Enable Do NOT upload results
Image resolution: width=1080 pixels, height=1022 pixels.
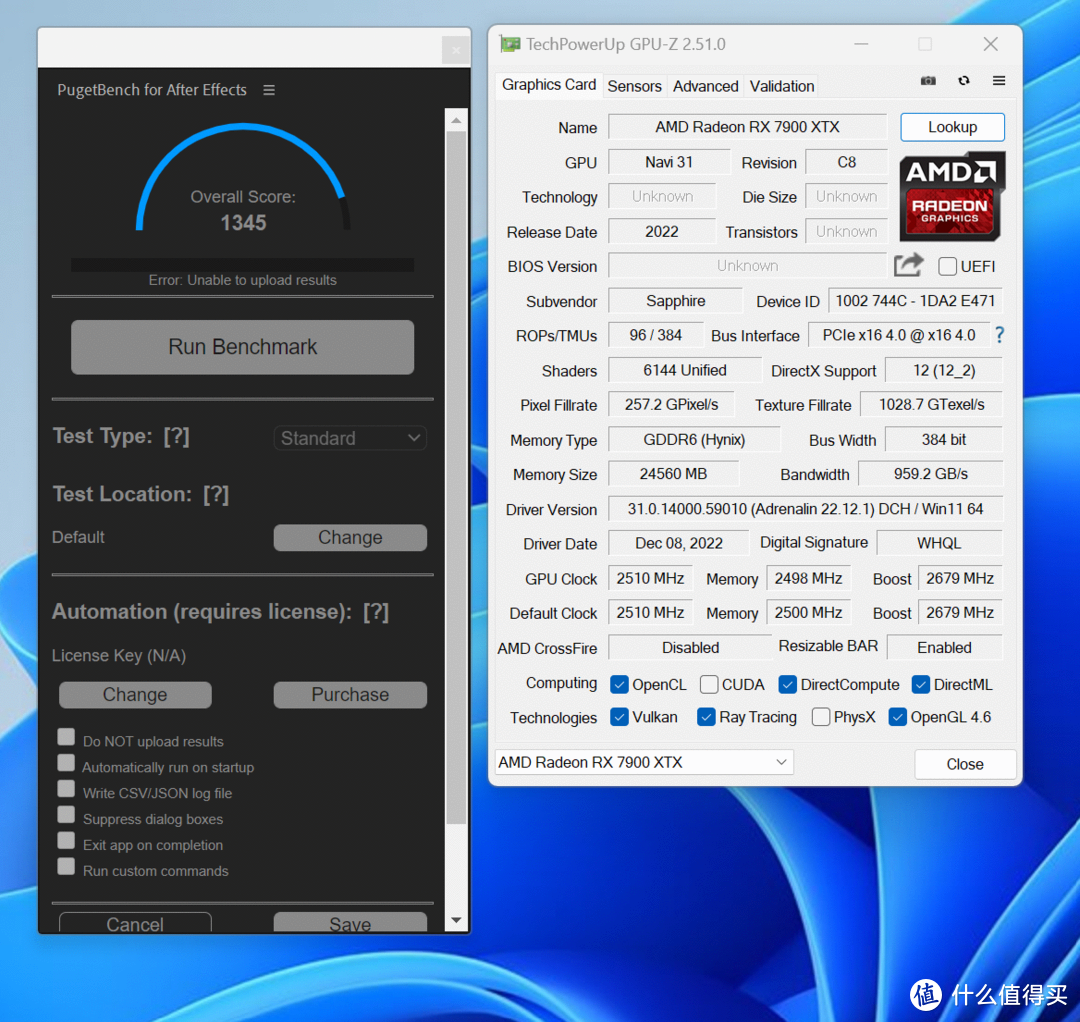66,737
